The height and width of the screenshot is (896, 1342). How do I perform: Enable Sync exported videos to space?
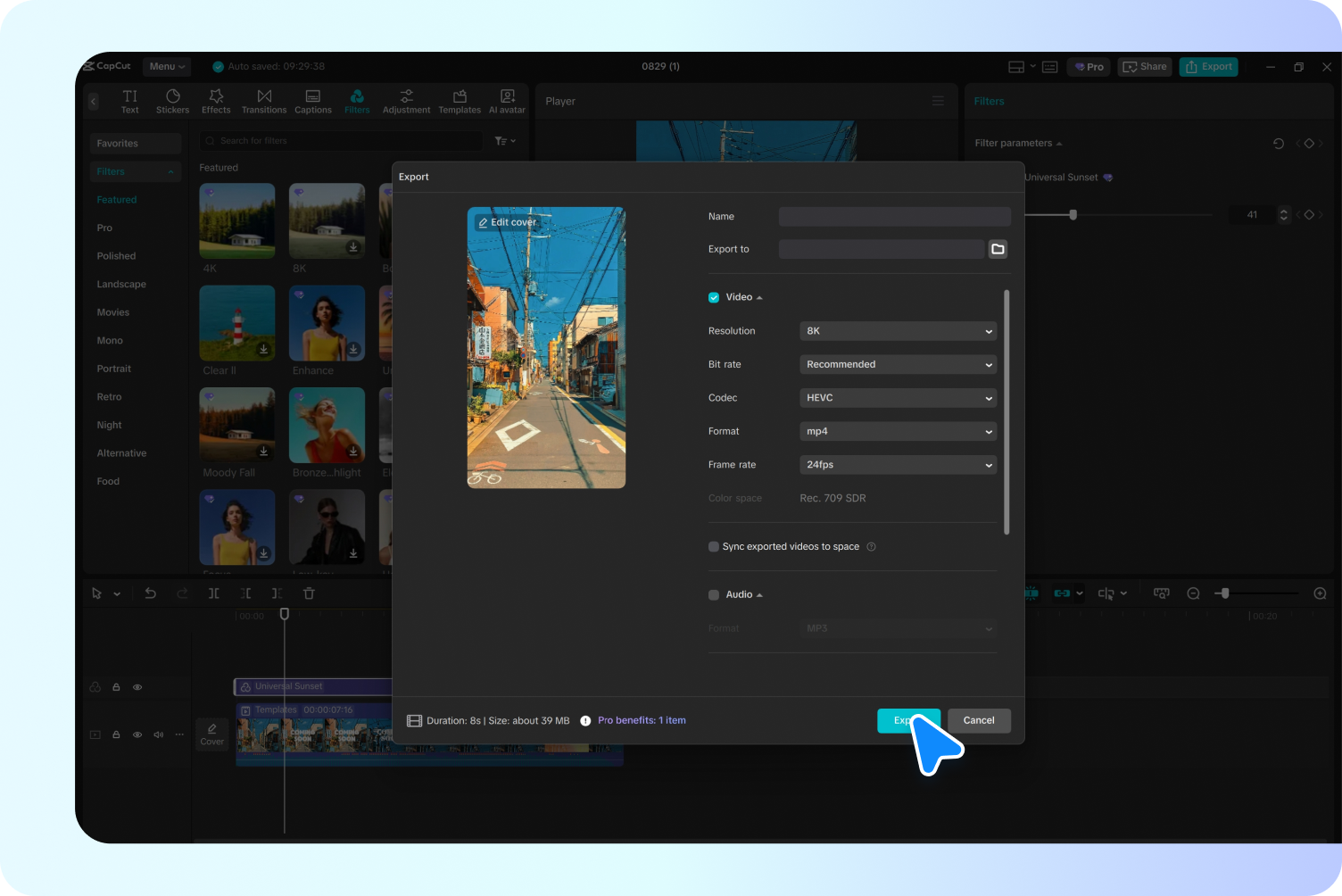714,547
